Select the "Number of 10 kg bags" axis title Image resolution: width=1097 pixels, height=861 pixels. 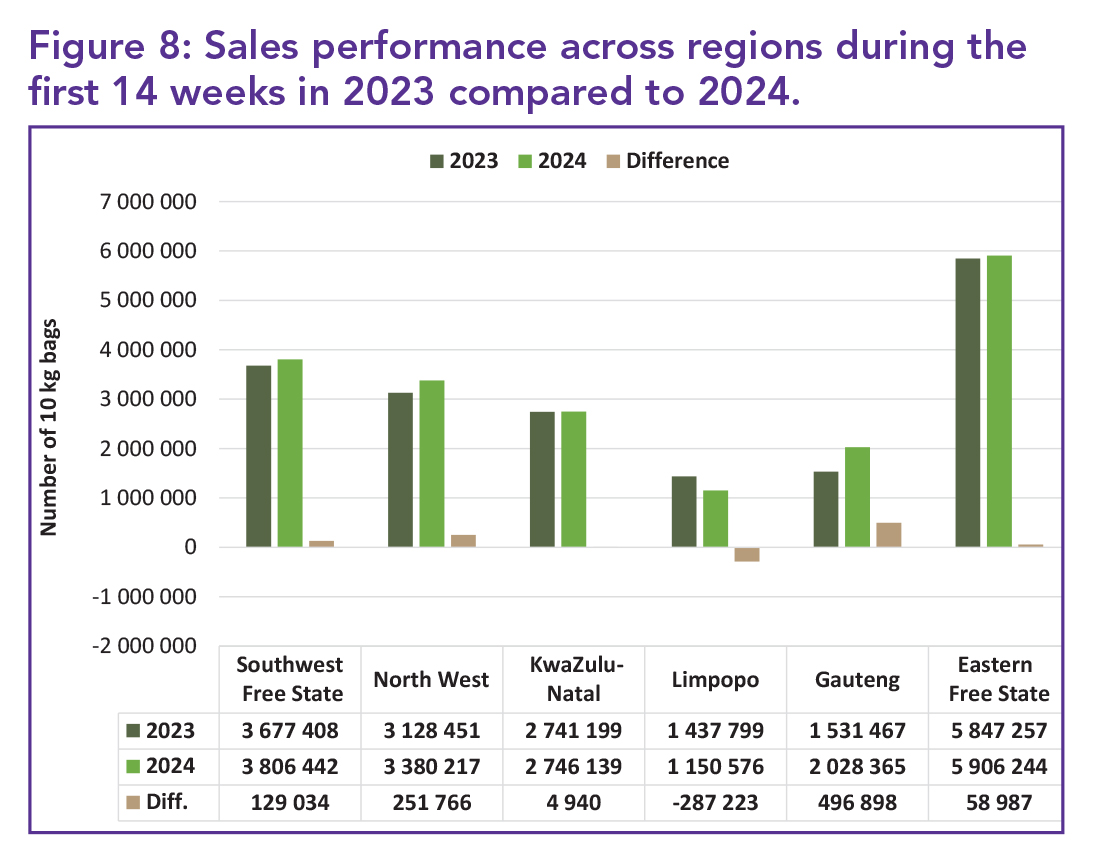click(48, 428)
